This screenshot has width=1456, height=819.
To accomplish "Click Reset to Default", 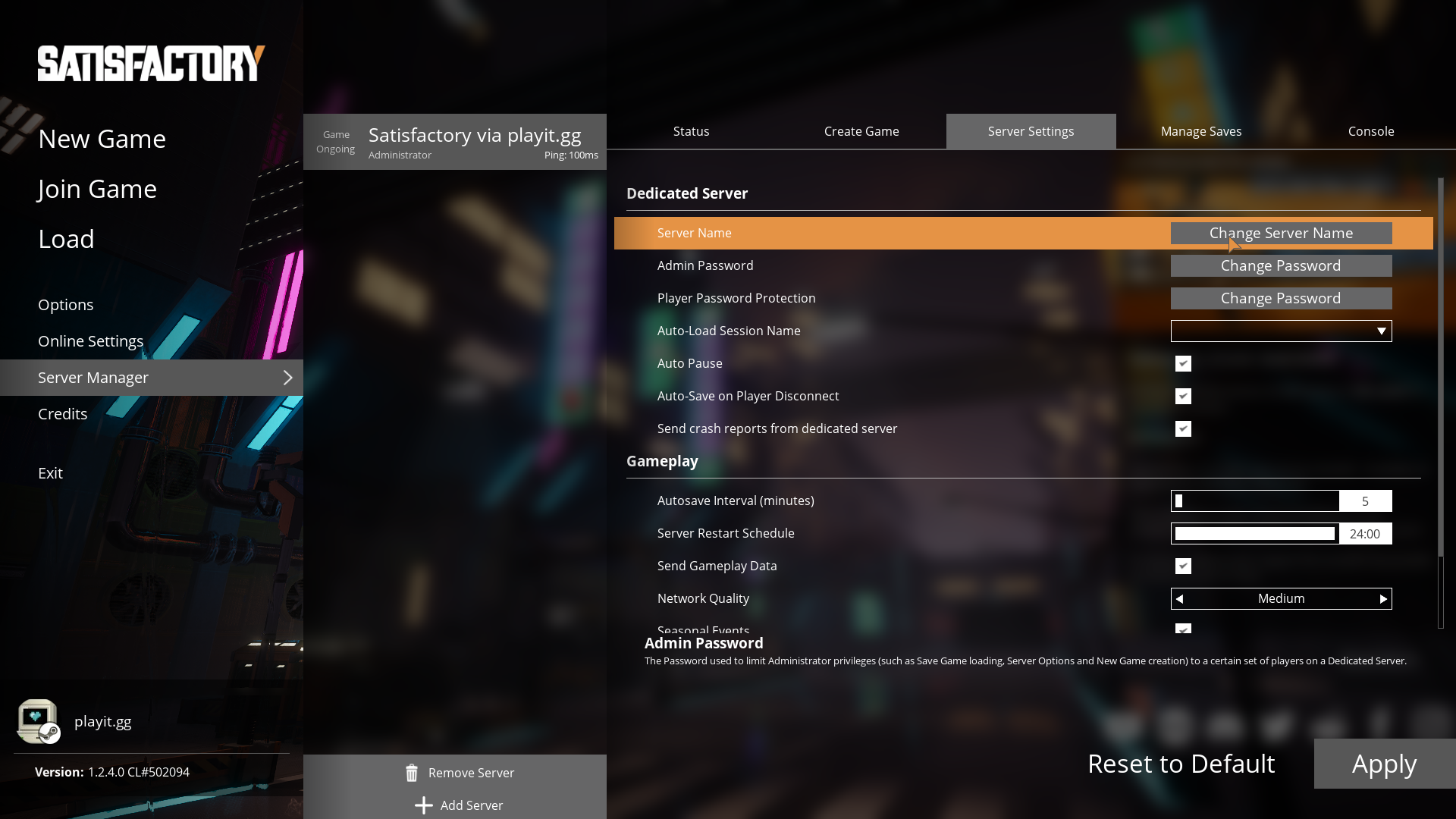I will click(x=1181, y=764).
